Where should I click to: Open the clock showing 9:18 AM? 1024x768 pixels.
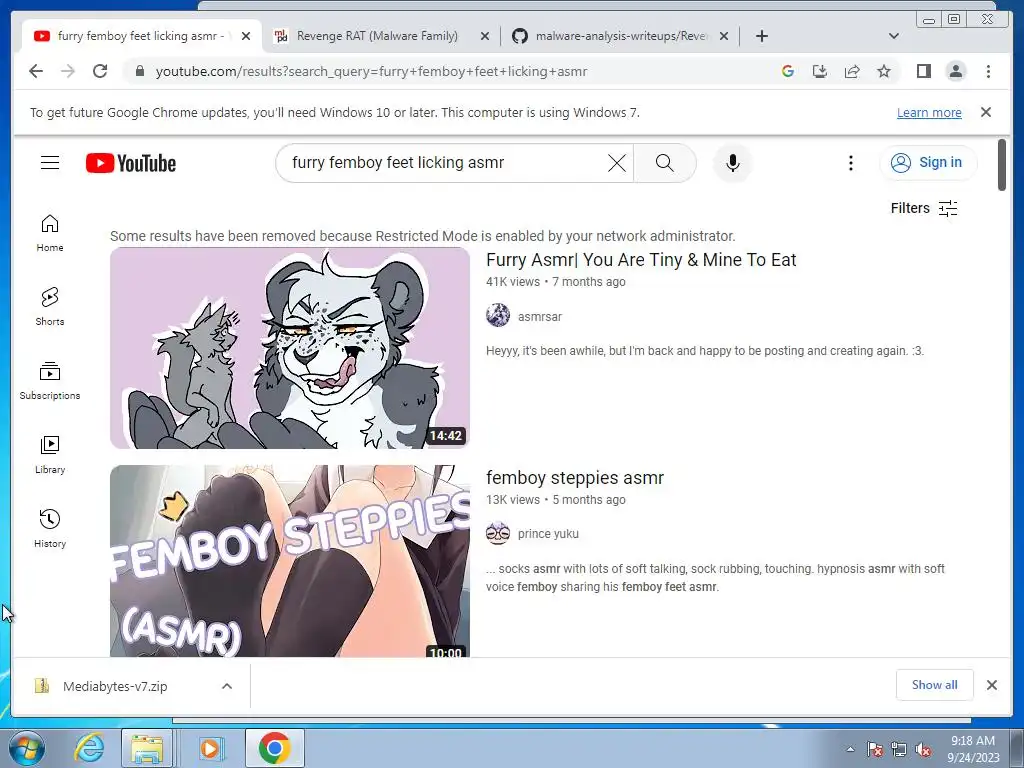coord(973,749)
